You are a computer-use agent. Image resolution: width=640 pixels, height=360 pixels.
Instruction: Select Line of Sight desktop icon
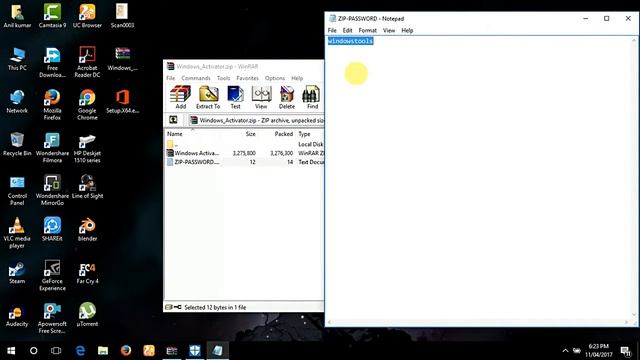click(87, 187)
